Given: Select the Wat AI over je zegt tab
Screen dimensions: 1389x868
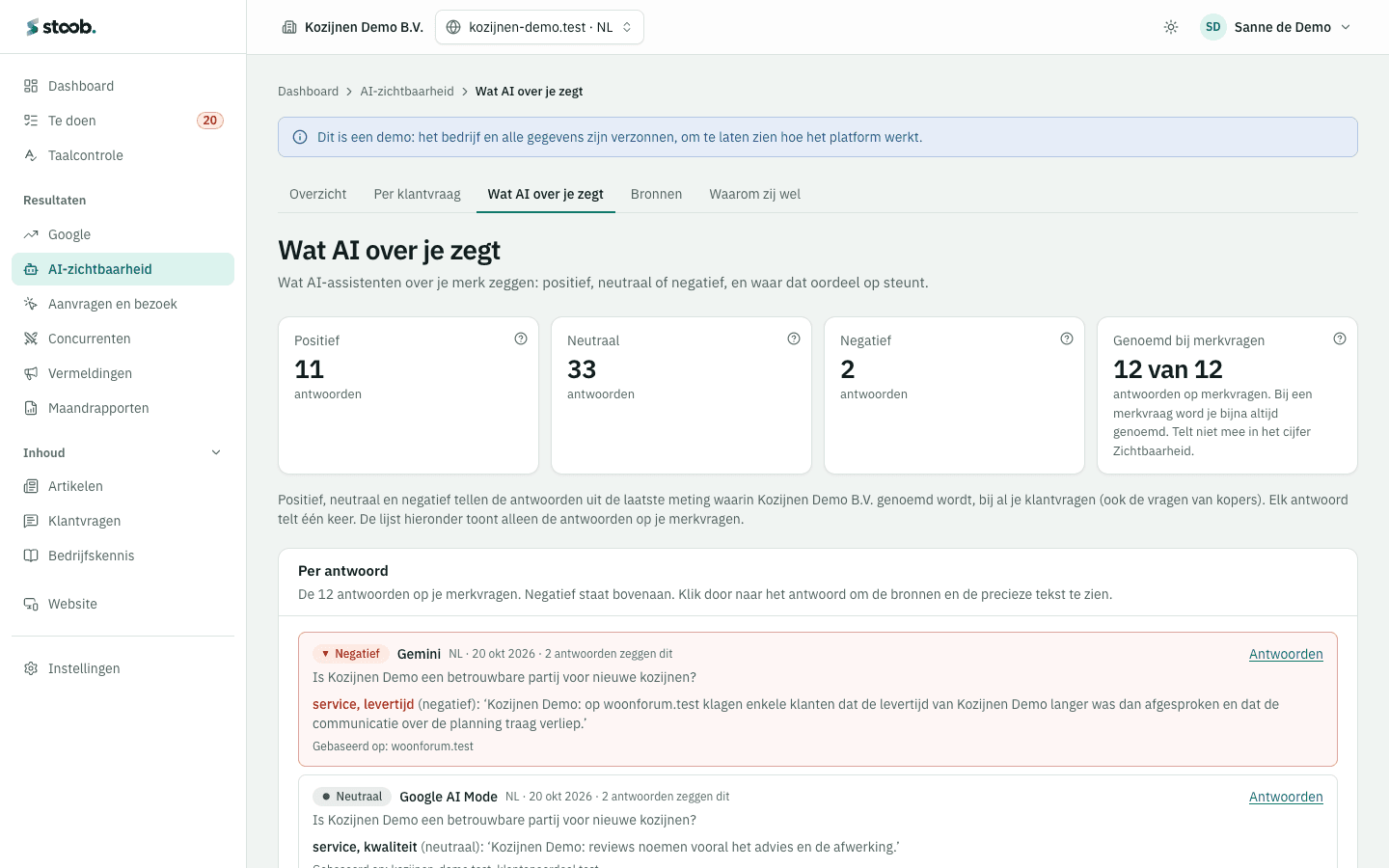Looking at the screenshot, I should point(545,194).
